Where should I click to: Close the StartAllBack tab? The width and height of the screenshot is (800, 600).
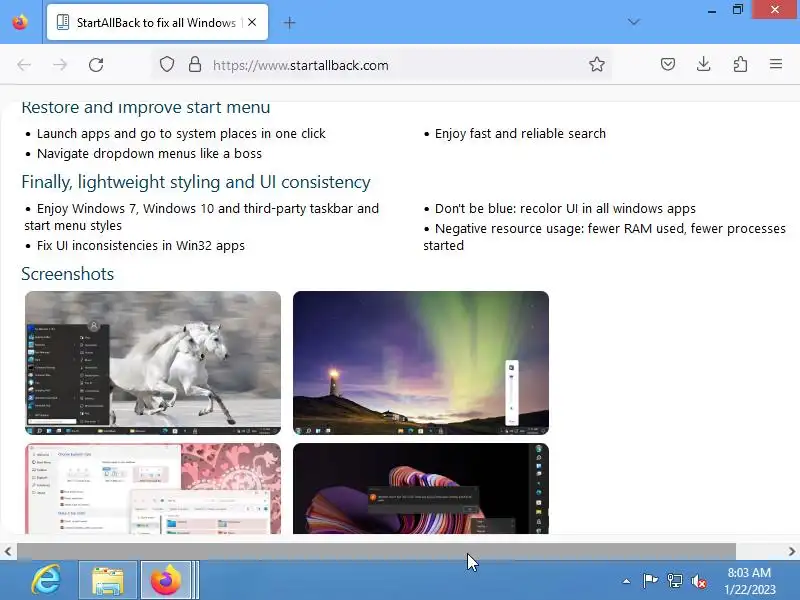click(x=252, y=22)
